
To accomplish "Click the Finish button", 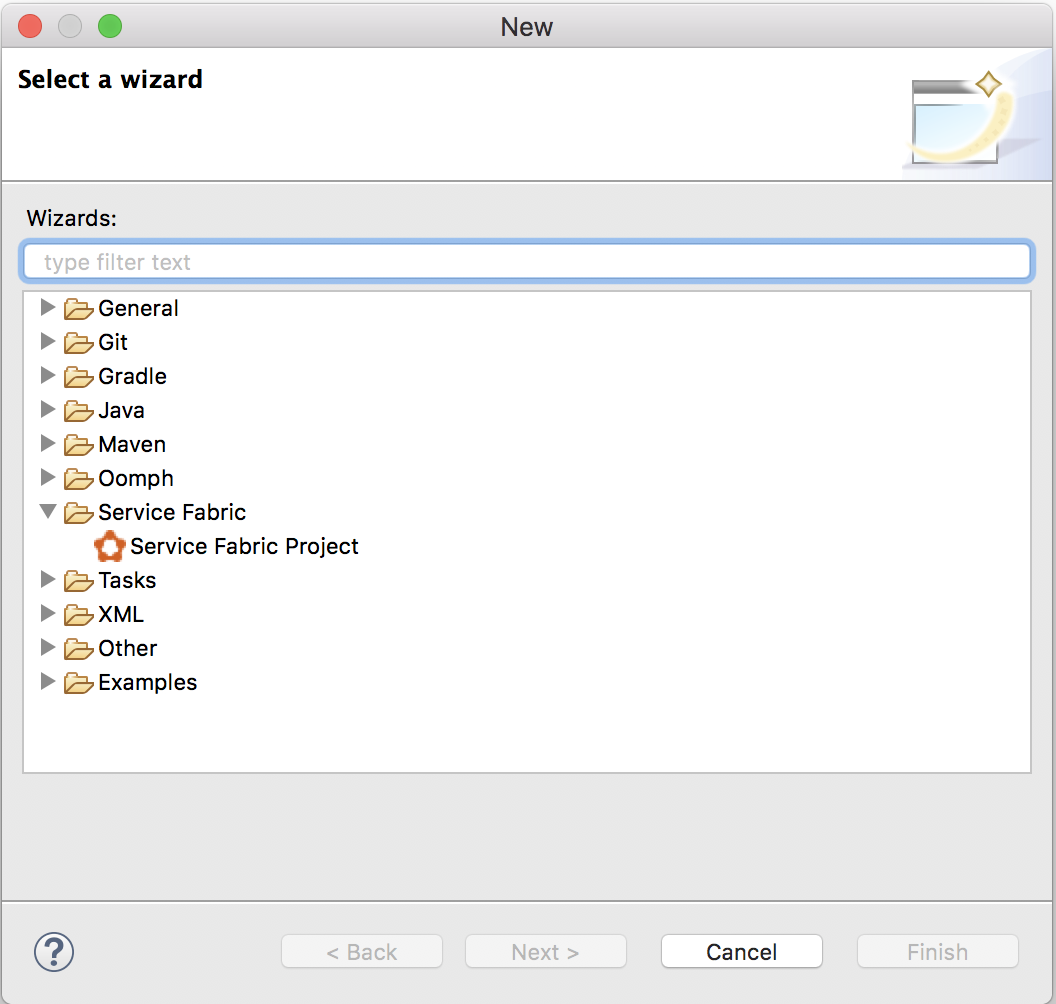I will click(x=937, y=951).
